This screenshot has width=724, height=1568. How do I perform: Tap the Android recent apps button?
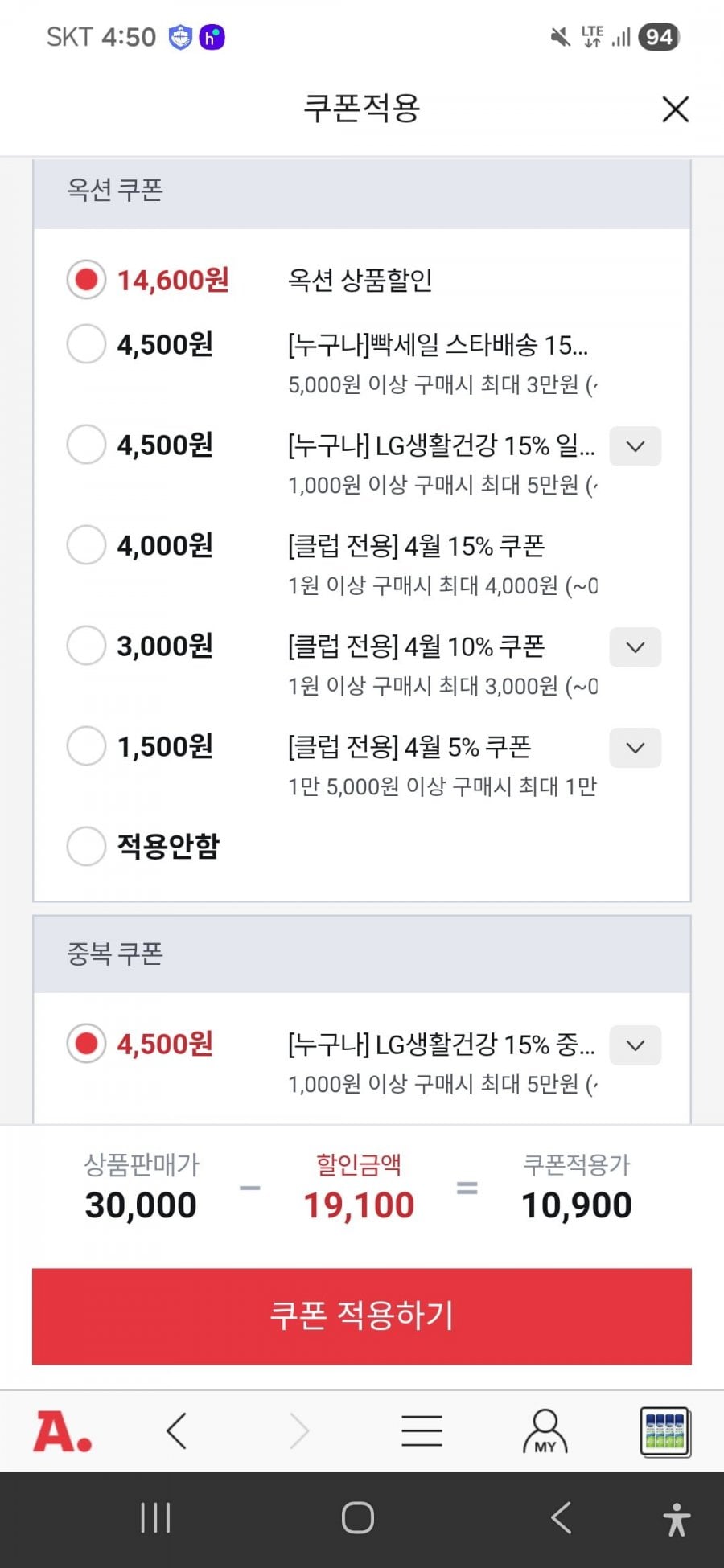tap(155, 1518)
